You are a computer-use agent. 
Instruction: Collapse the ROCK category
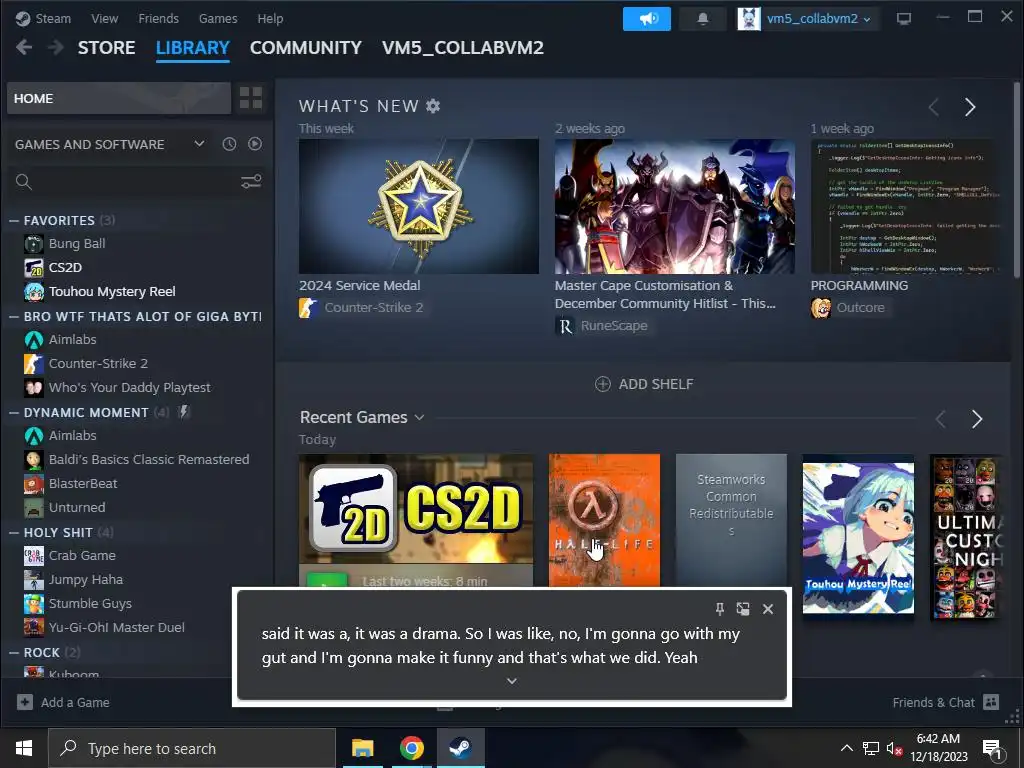13,653
